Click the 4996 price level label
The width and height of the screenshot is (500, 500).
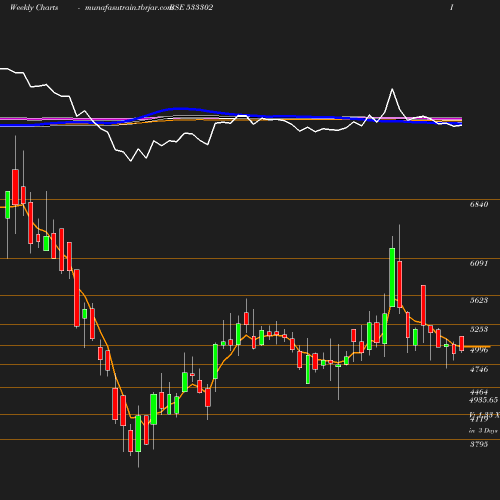479,350
